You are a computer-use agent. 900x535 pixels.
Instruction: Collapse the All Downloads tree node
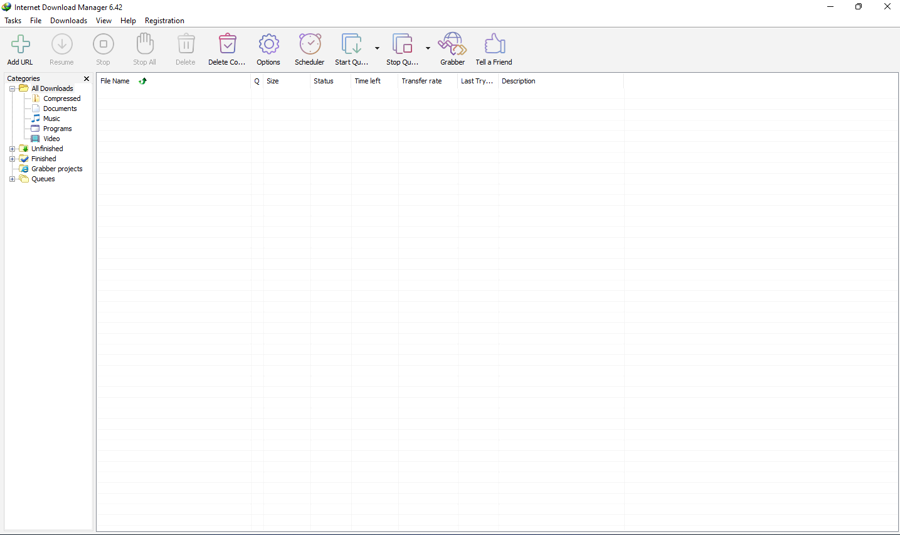(x=12, y=88)
